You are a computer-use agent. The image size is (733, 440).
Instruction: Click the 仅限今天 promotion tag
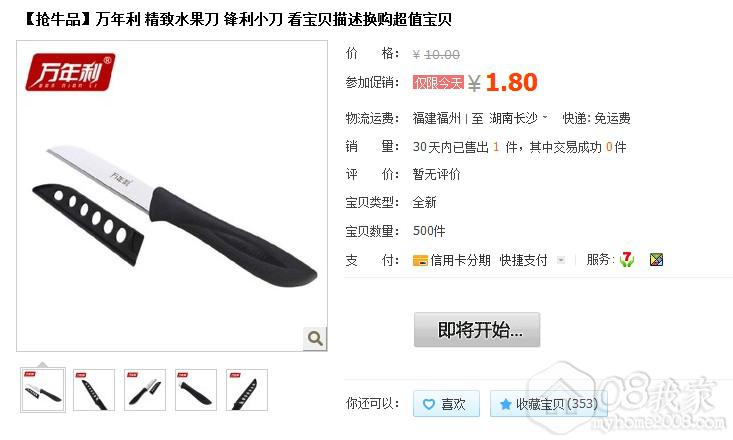coord(438,83)
